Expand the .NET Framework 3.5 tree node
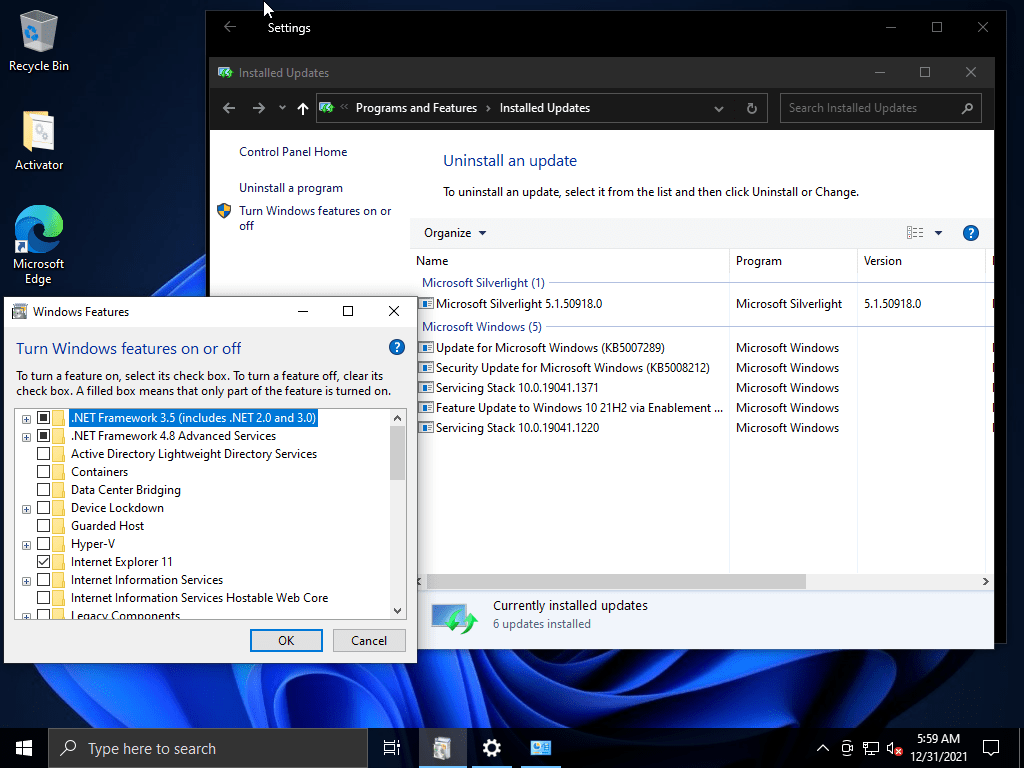This screenshot has width=1024, height=768. tap(26, 419)
